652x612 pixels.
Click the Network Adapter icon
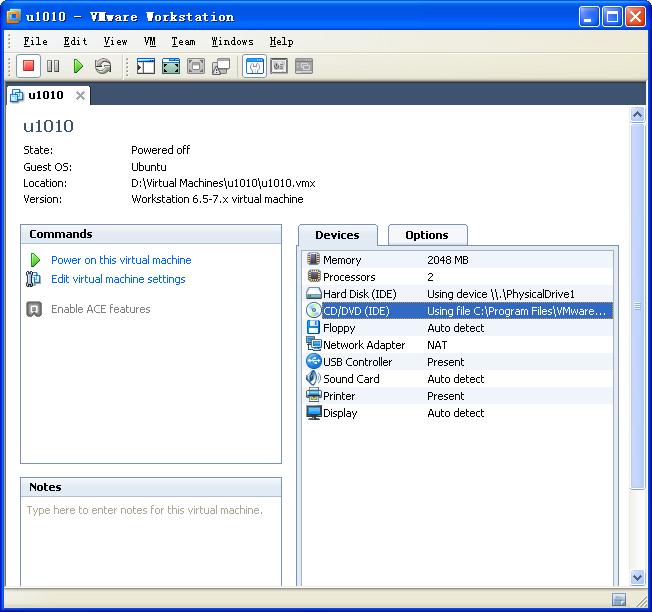(314, 344)
